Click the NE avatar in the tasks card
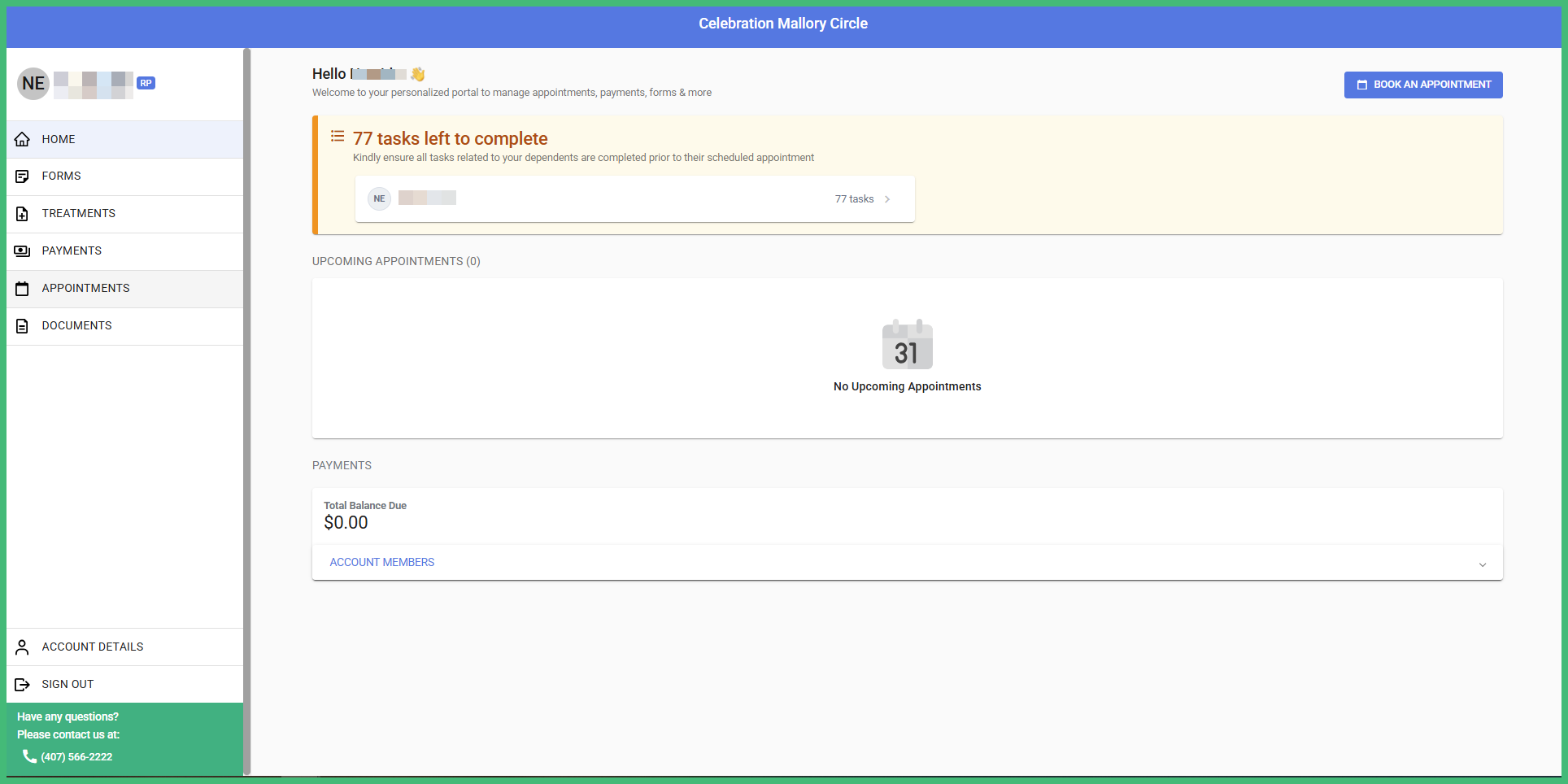 point(379,198)
